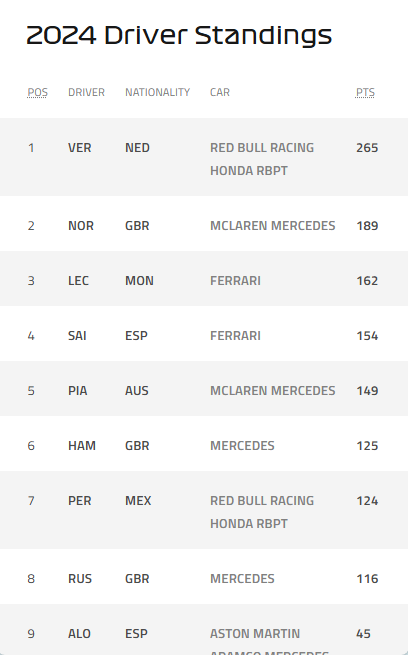The height and width of the screenshot is (655, 408).
Task: Click driver HAM in sixth position
Action: pyautogui.click(x=82, y=446)
